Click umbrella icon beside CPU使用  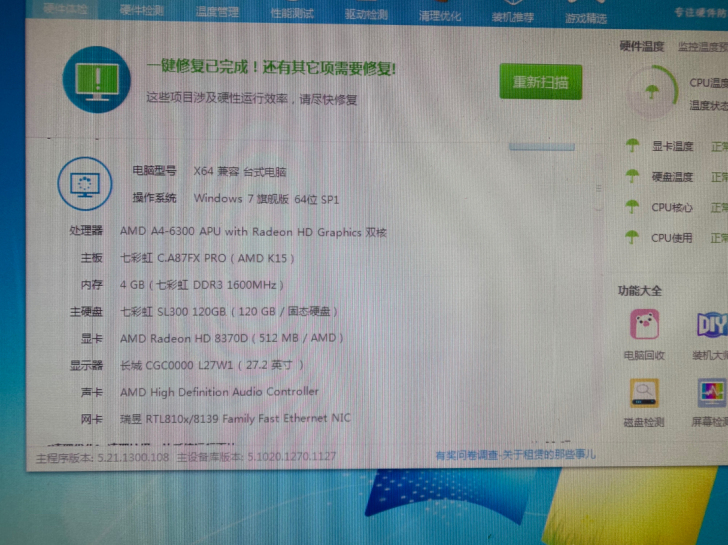632,237
